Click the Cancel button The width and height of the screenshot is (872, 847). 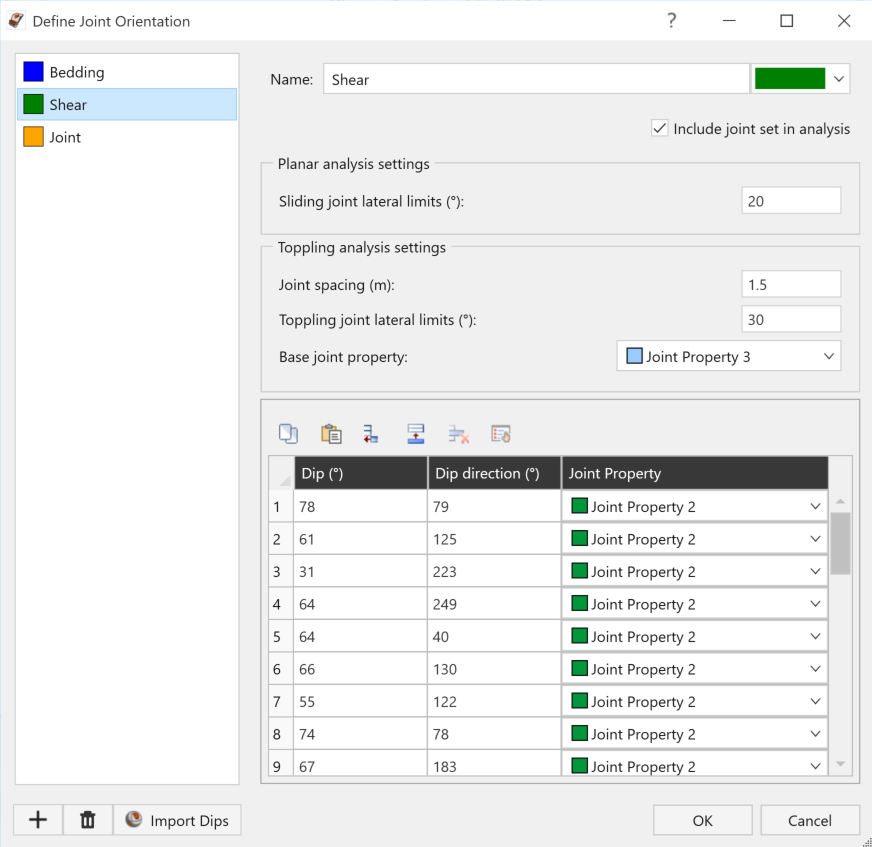pos(810,820)
